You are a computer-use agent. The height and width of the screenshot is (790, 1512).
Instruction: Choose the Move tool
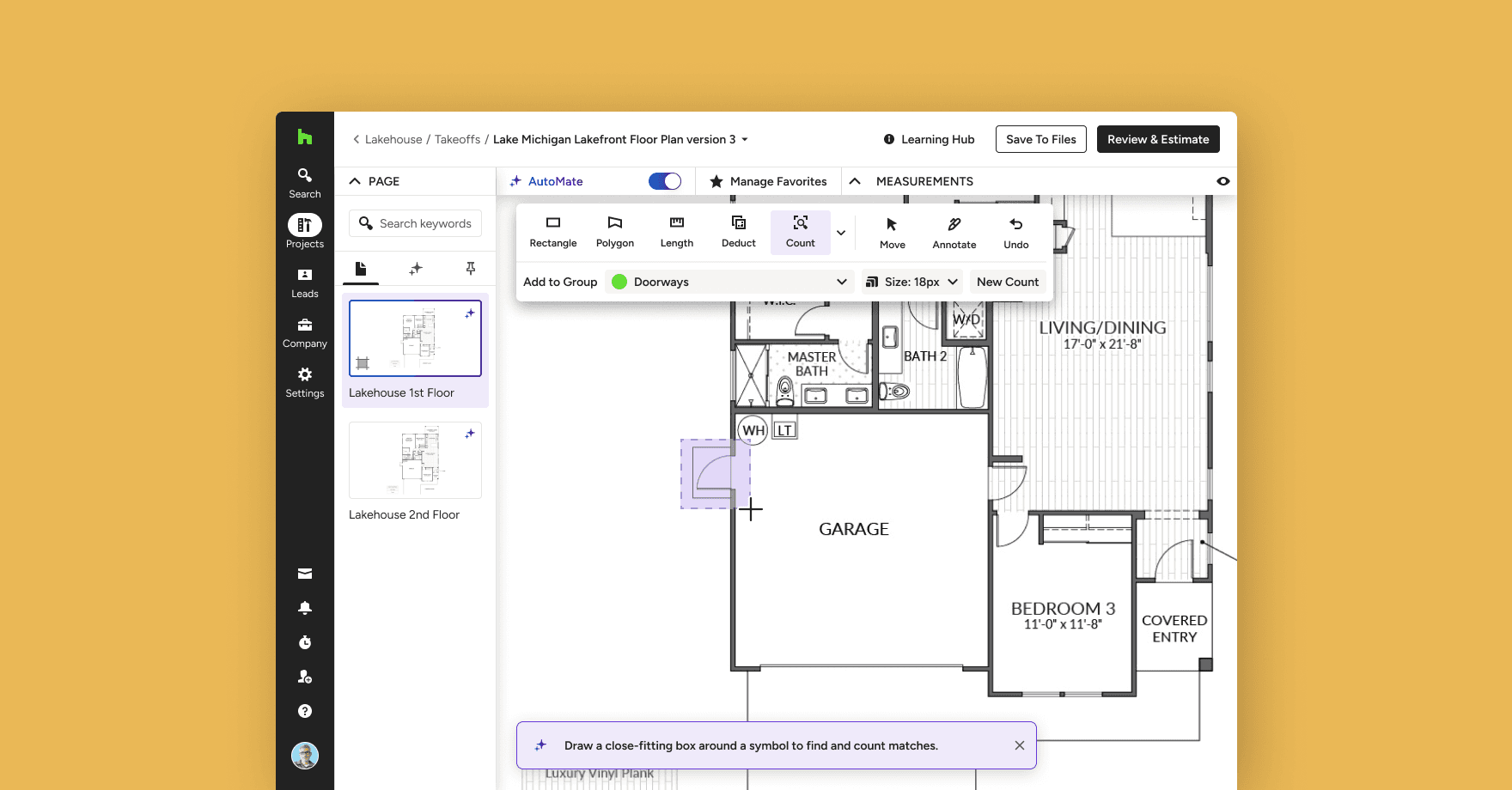[x=893, y=234]
